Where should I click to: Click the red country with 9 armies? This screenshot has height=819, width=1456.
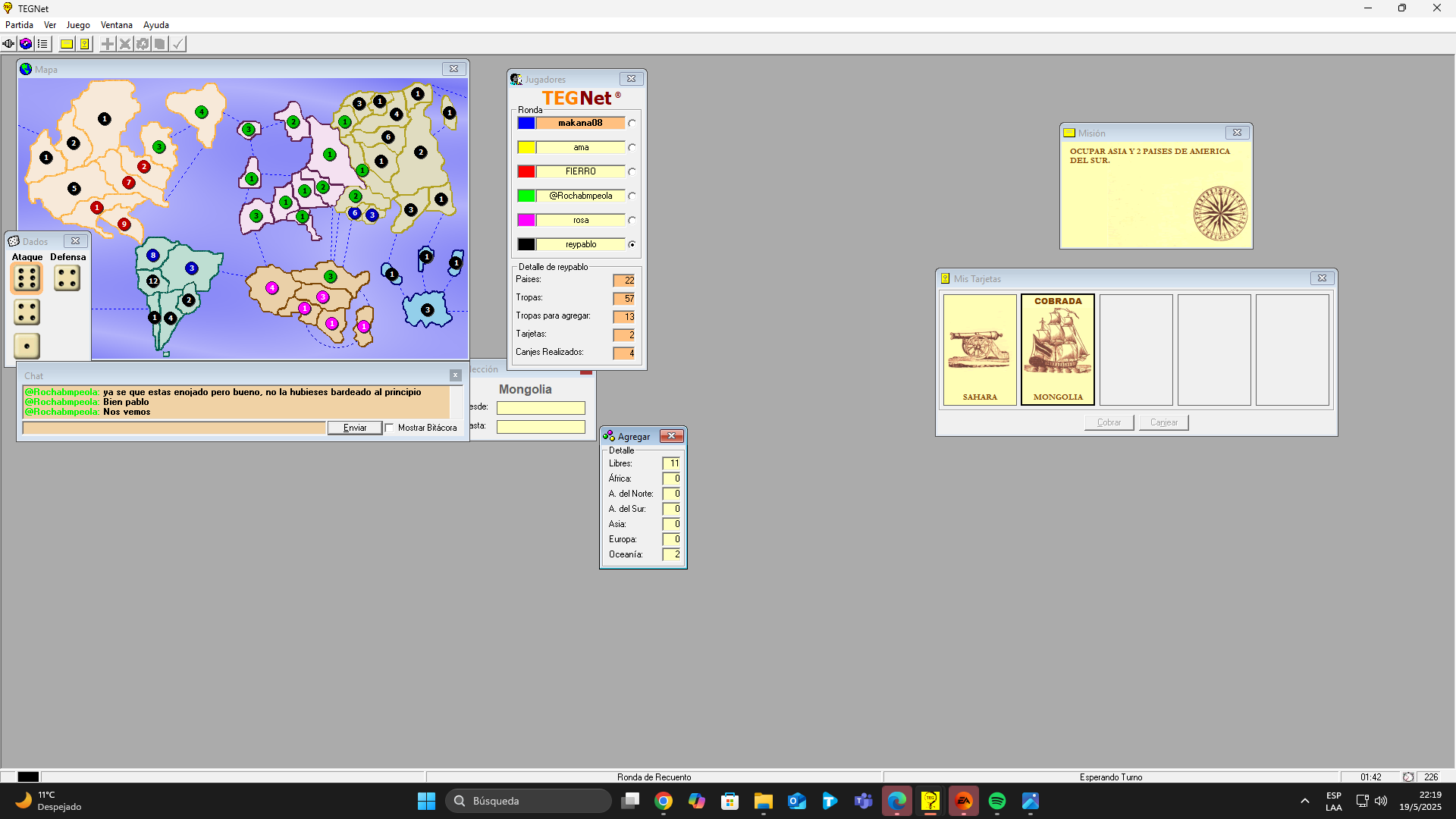point(124,224)
